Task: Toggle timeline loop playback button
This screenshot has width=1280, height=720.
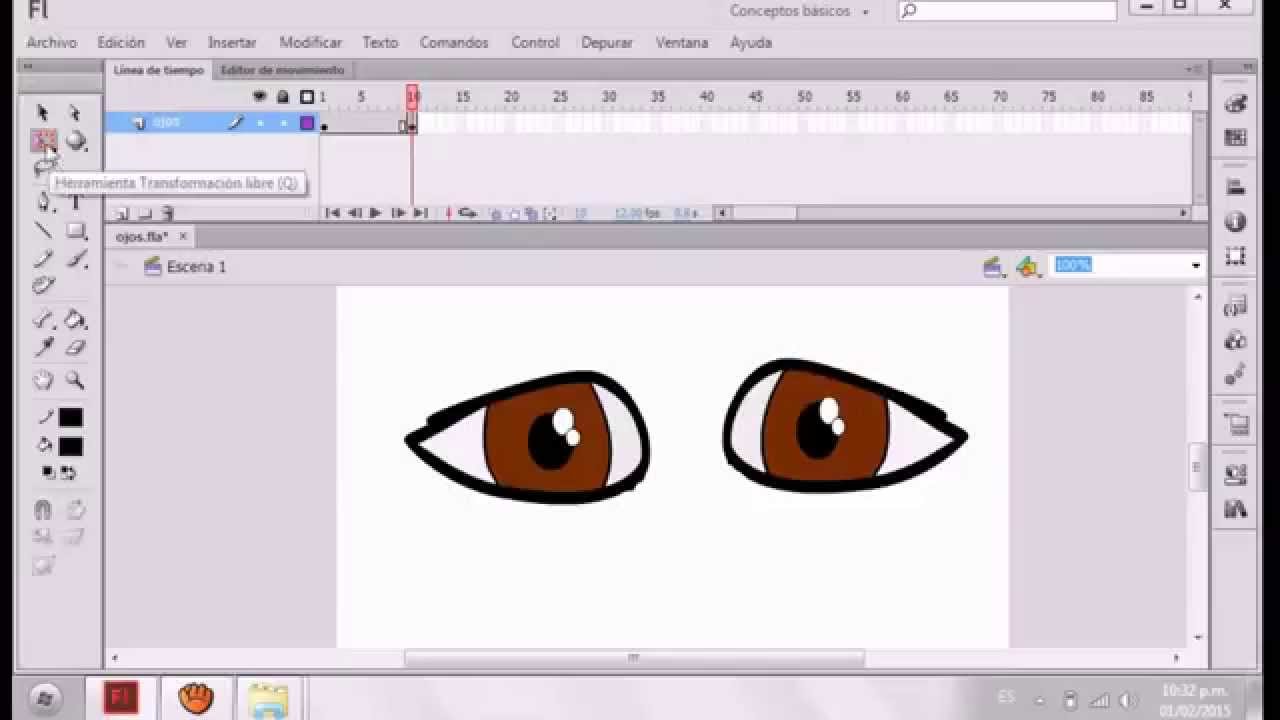Action: click(x=467, y=213)
